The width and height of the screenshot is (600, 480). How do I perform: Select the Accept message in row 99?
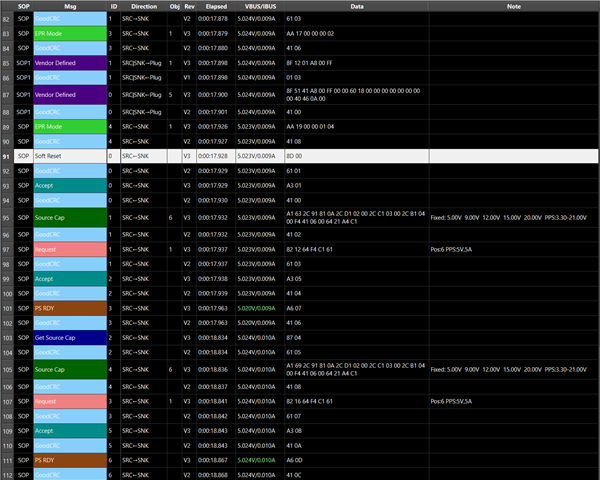(70, 279)
